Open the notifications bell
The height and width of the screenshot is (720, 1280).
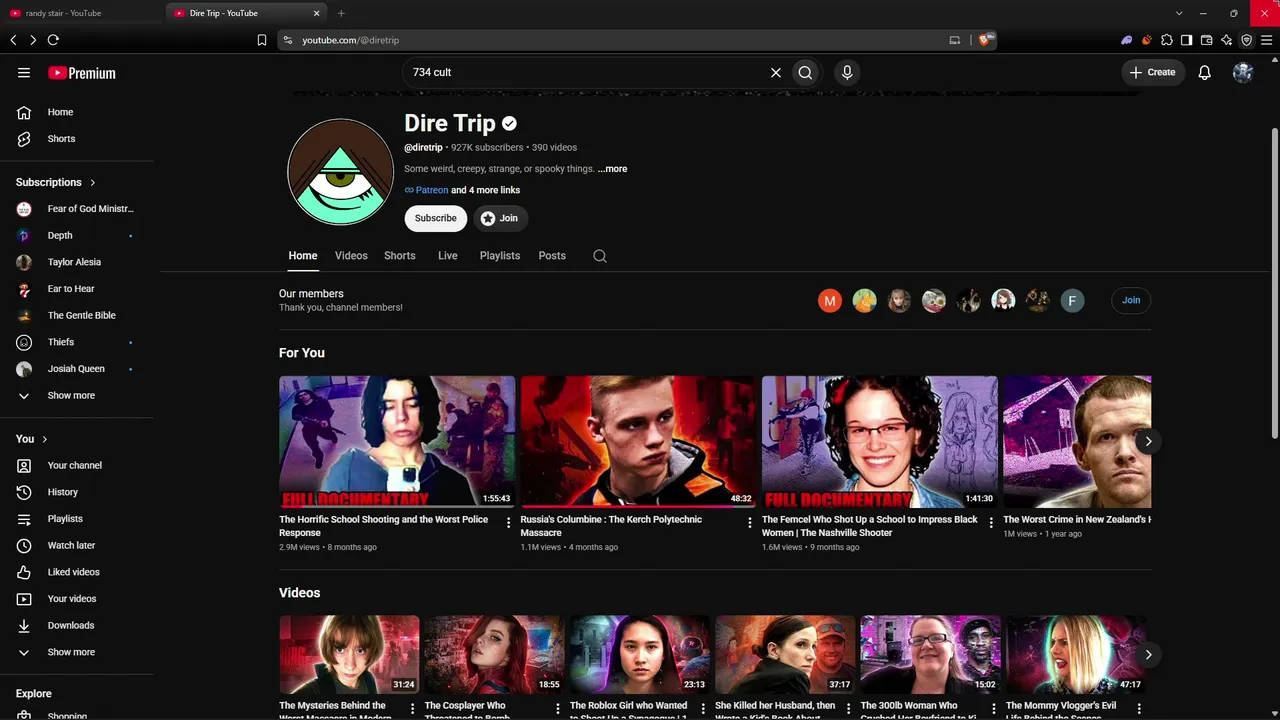(x=1205, y=72)
